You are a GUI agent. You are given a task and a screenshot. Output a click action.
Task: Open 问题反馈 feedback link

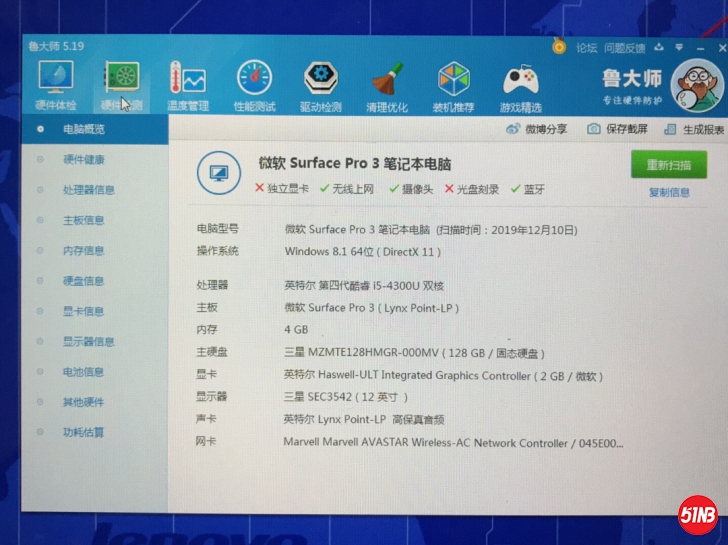click(625, 48)
